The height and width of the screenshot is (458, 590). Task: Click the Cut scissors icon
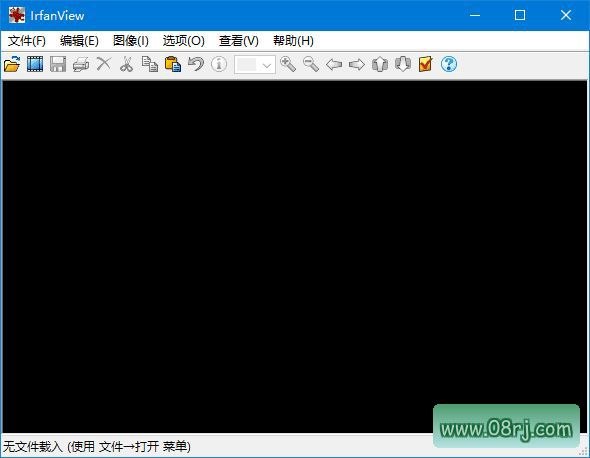(127, 64)
